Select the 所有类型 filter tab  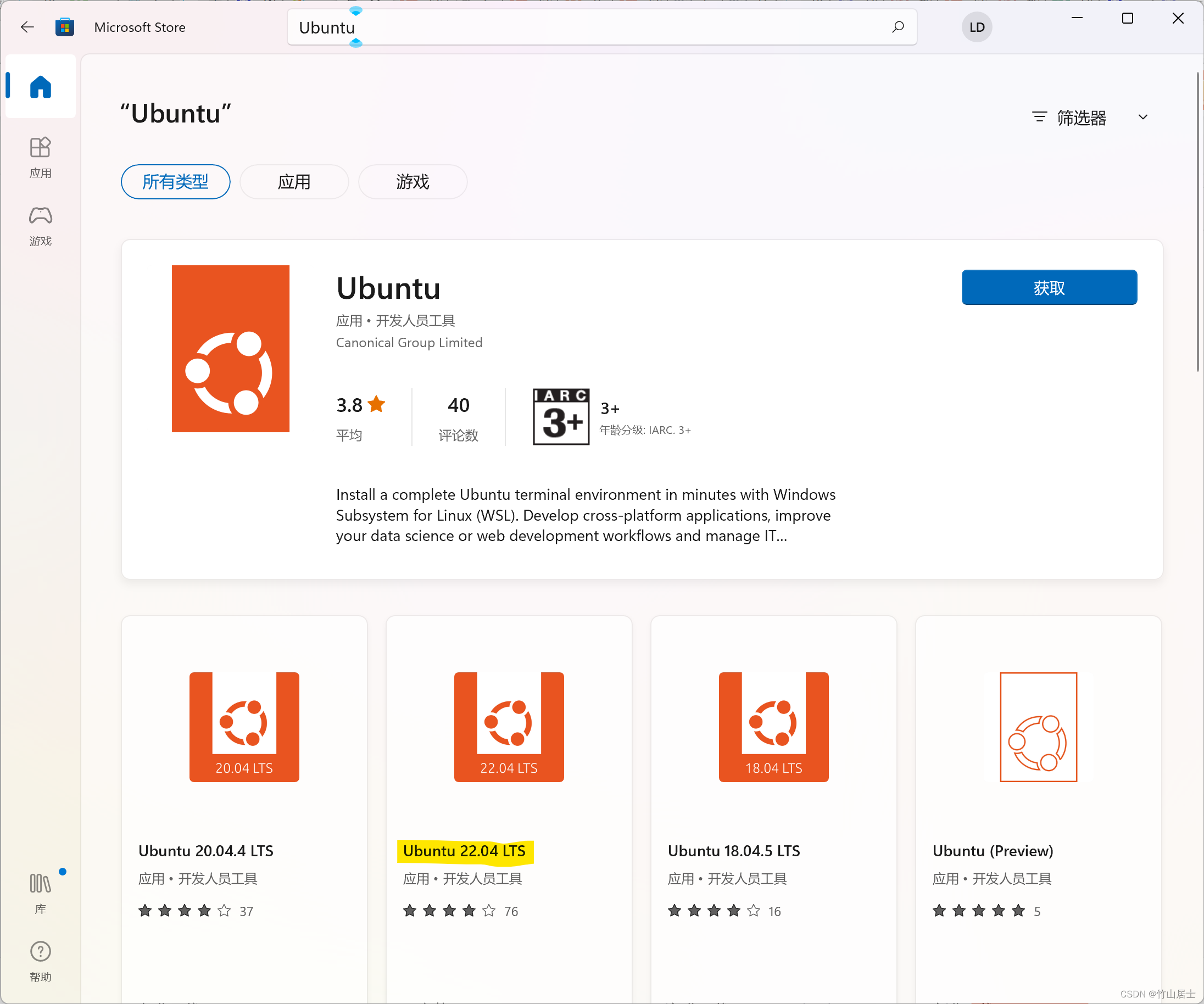tap(175, 182)
